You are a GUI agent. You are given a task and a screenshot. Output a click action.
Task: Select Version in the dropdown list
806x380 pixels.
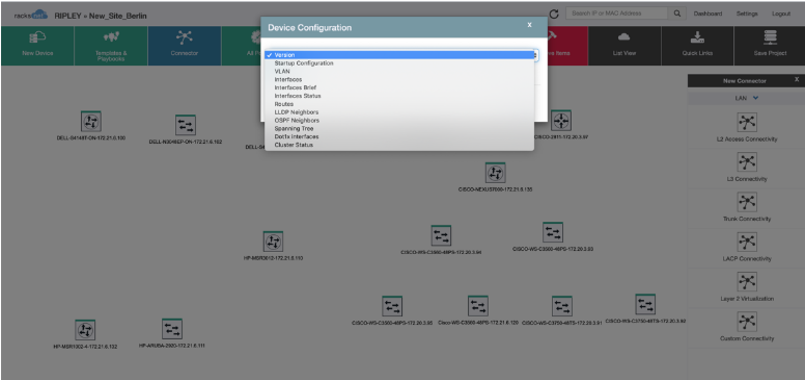(x=399, y=55)
